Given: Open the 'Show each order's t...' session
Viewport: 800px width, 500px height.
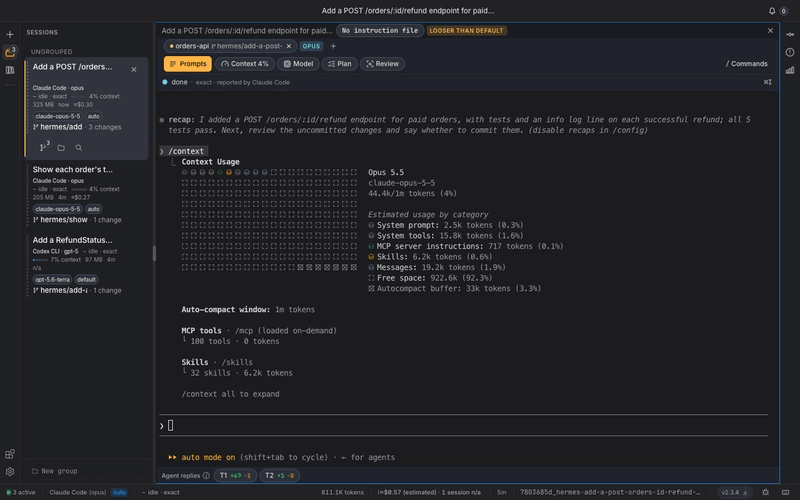Looking at the screenshot, I should (x=72, y=169).
